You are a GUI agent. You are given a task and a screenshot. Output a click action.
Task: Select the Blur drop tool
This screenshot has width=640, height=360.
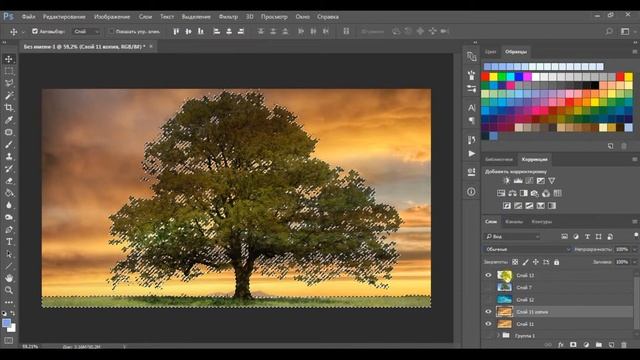coord(9,205)
